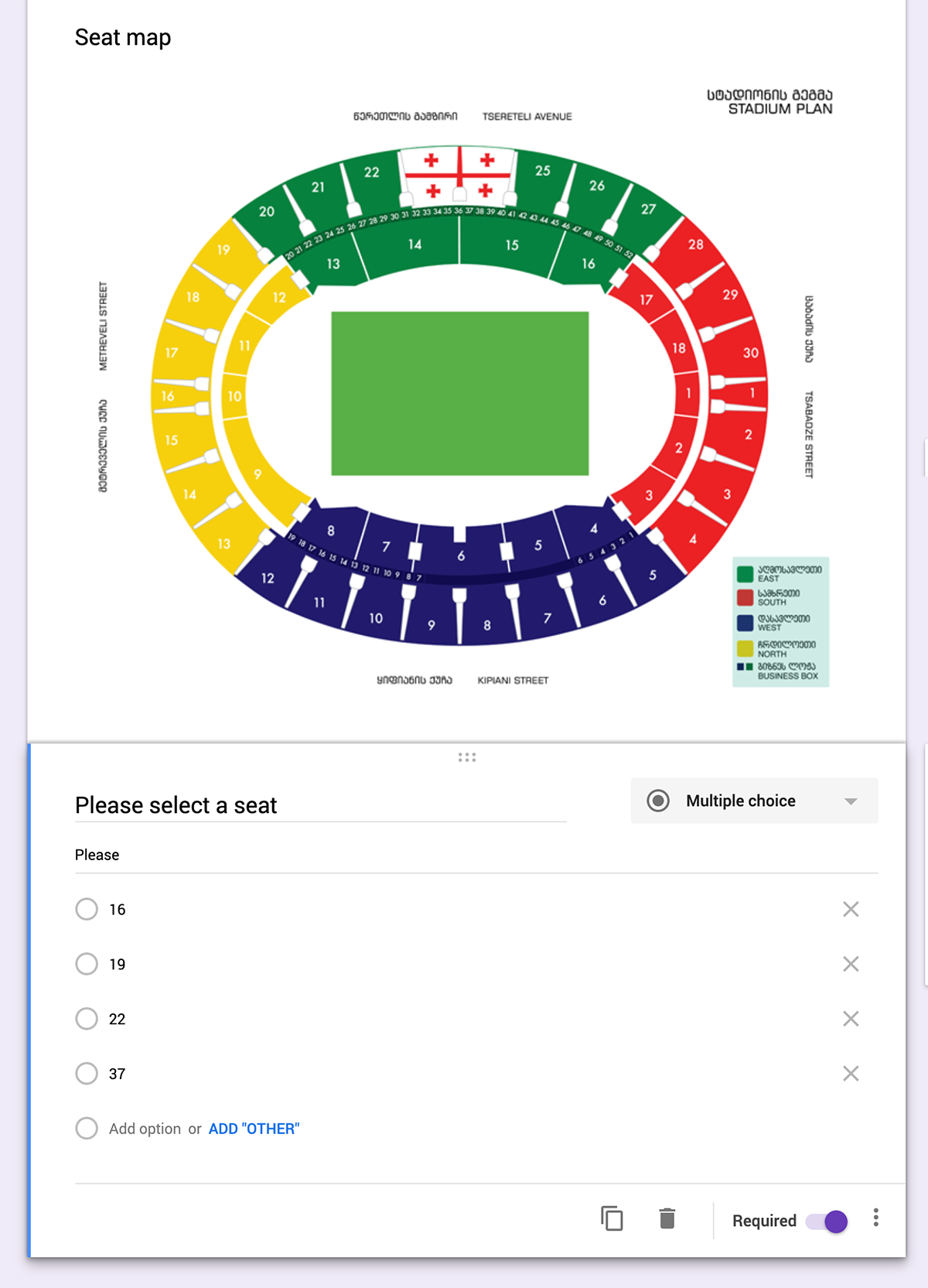Click Add option text
Viewport: 928px width, 1288px height.
(x=145, y=1129)
